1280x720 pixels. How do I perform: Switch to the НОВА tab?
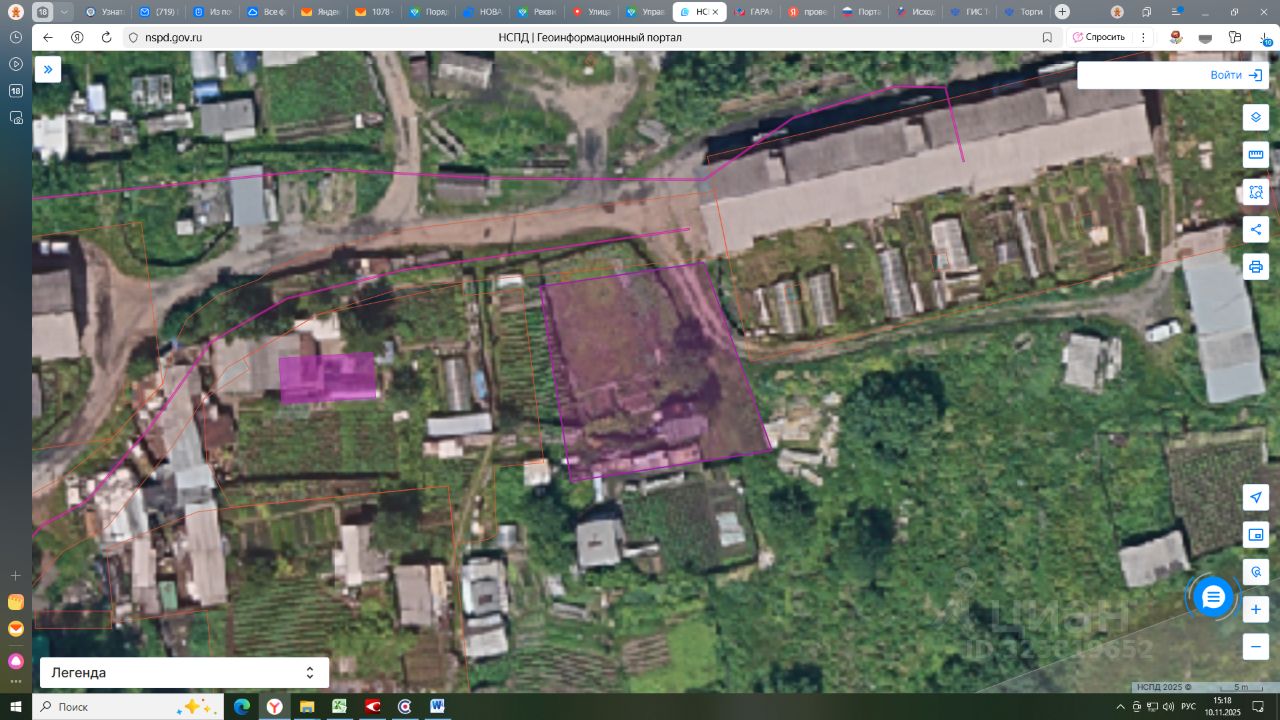[x=482, y=12]
